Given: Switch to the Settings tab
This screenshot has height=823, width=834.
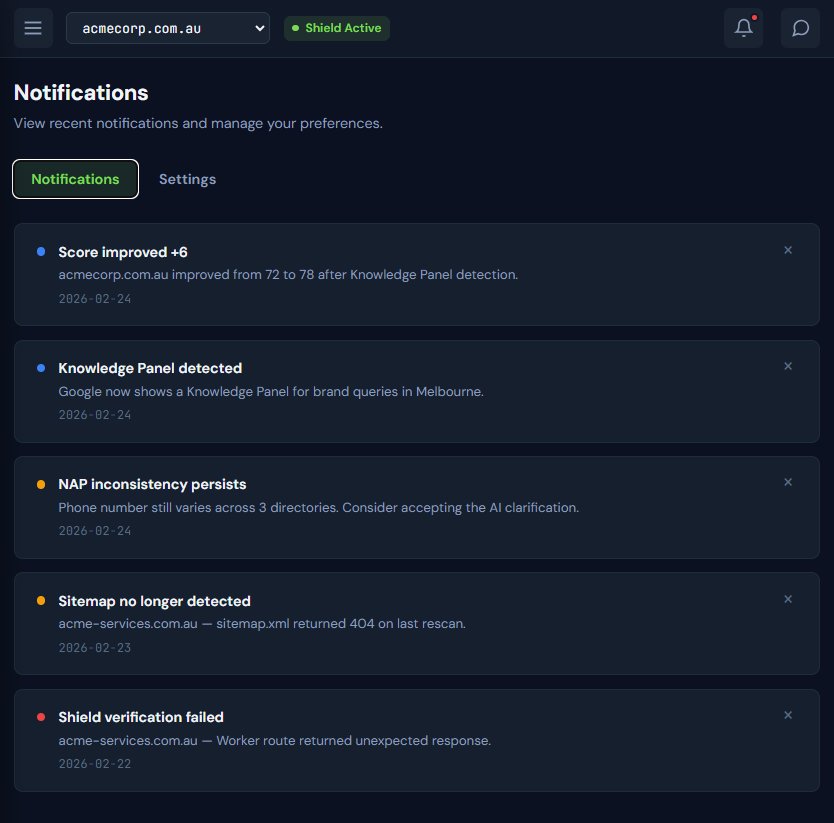Looking at the screenshot, I should 187,179.
